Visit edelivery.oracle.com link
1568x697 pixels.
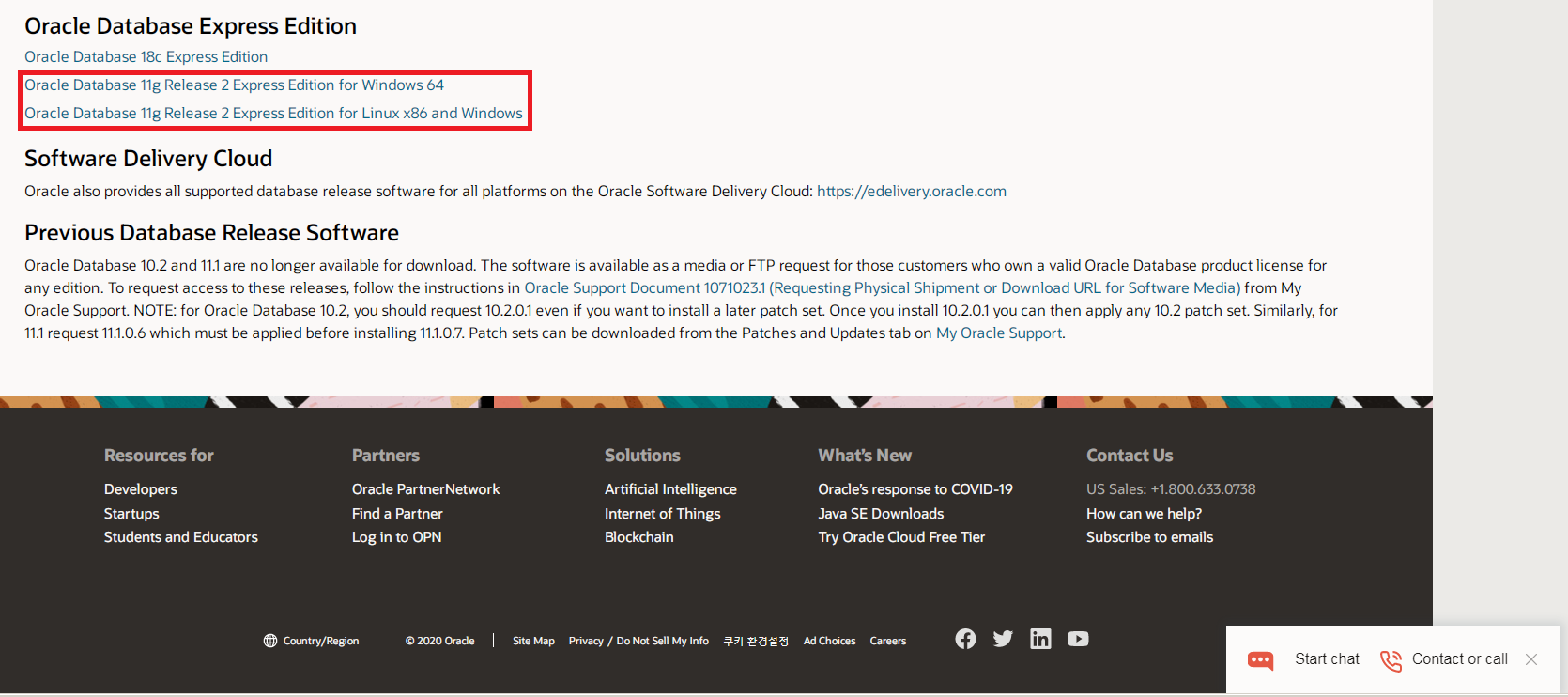pyautogui.click(x=912, y=191)
